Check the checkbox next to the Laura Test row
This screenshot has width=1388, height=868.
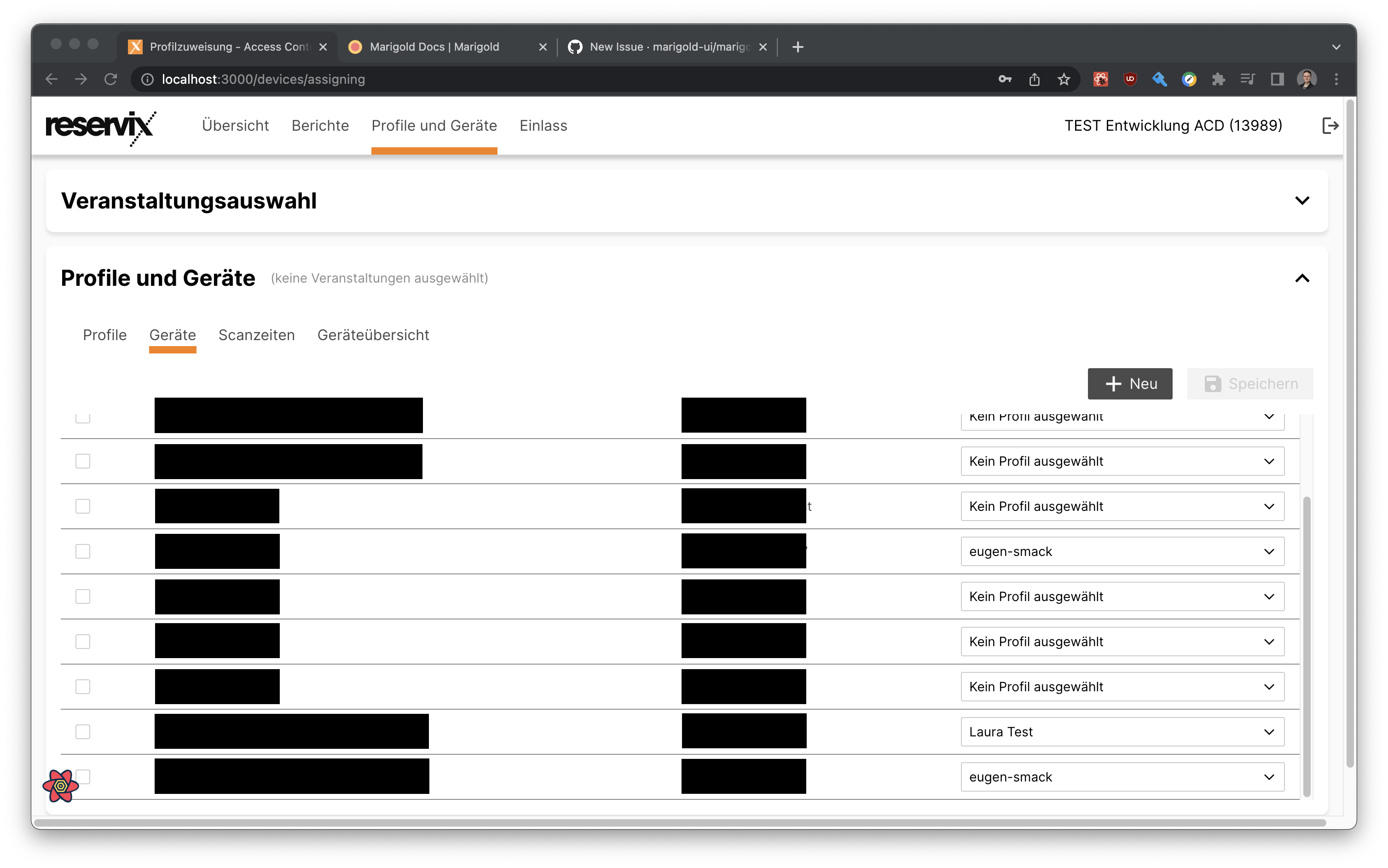pos(83,731)
